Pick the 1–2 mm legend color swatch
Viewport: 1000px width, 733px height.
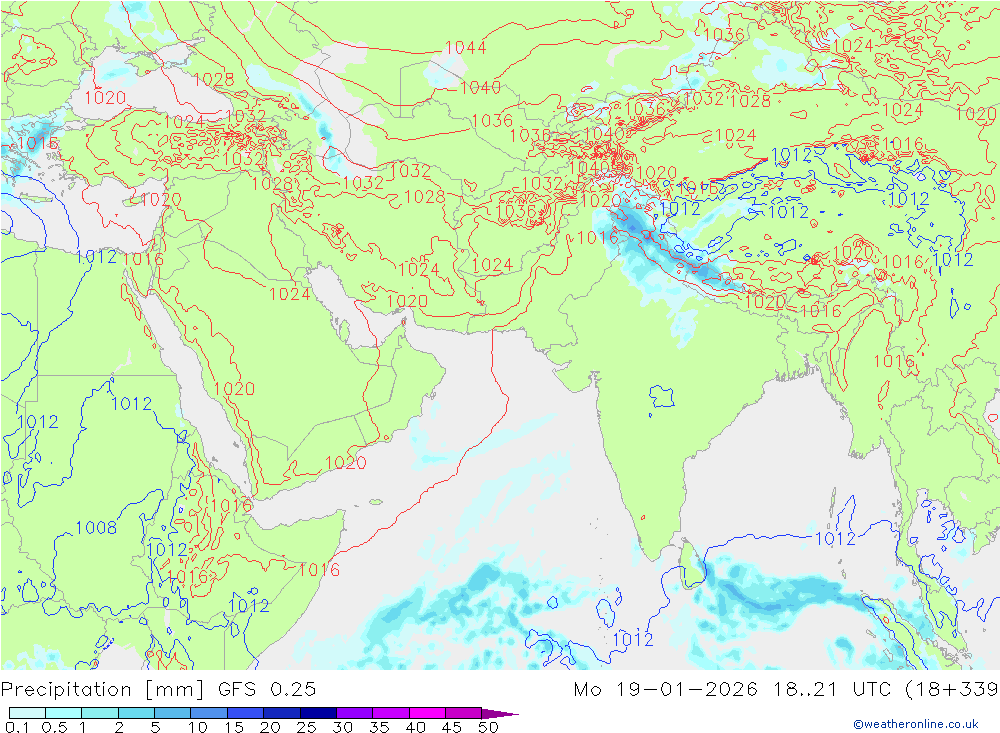coord(99,713)
